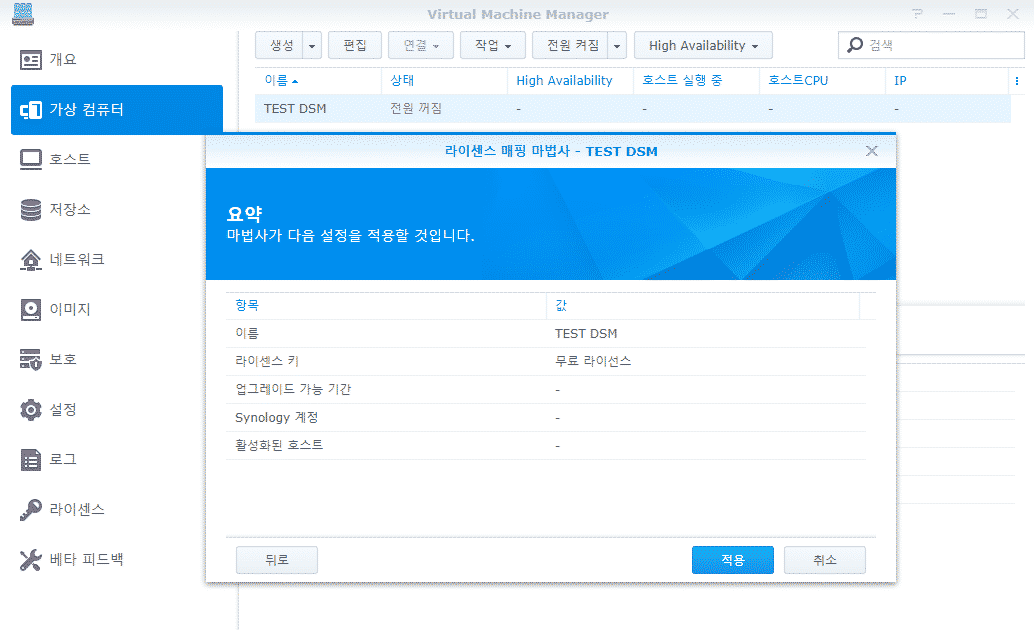Click the search magnifier icon
The height and width of the screenshot is (630, 1034).
(x=855, y=45)
